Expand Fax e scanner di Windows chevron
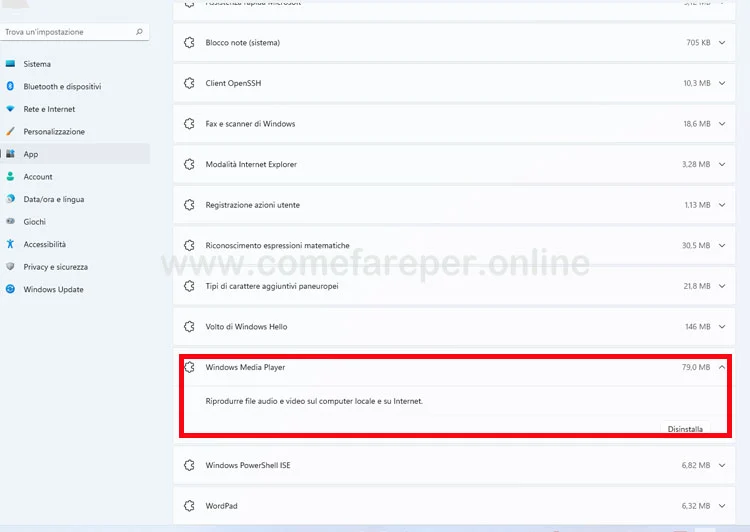The height and width of the screenshot is (532, 750). click(722, 124)
